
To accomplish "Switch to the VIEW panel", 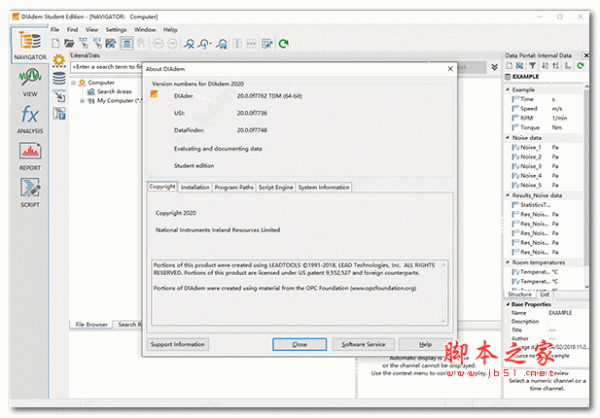I will tap(30, 82).
